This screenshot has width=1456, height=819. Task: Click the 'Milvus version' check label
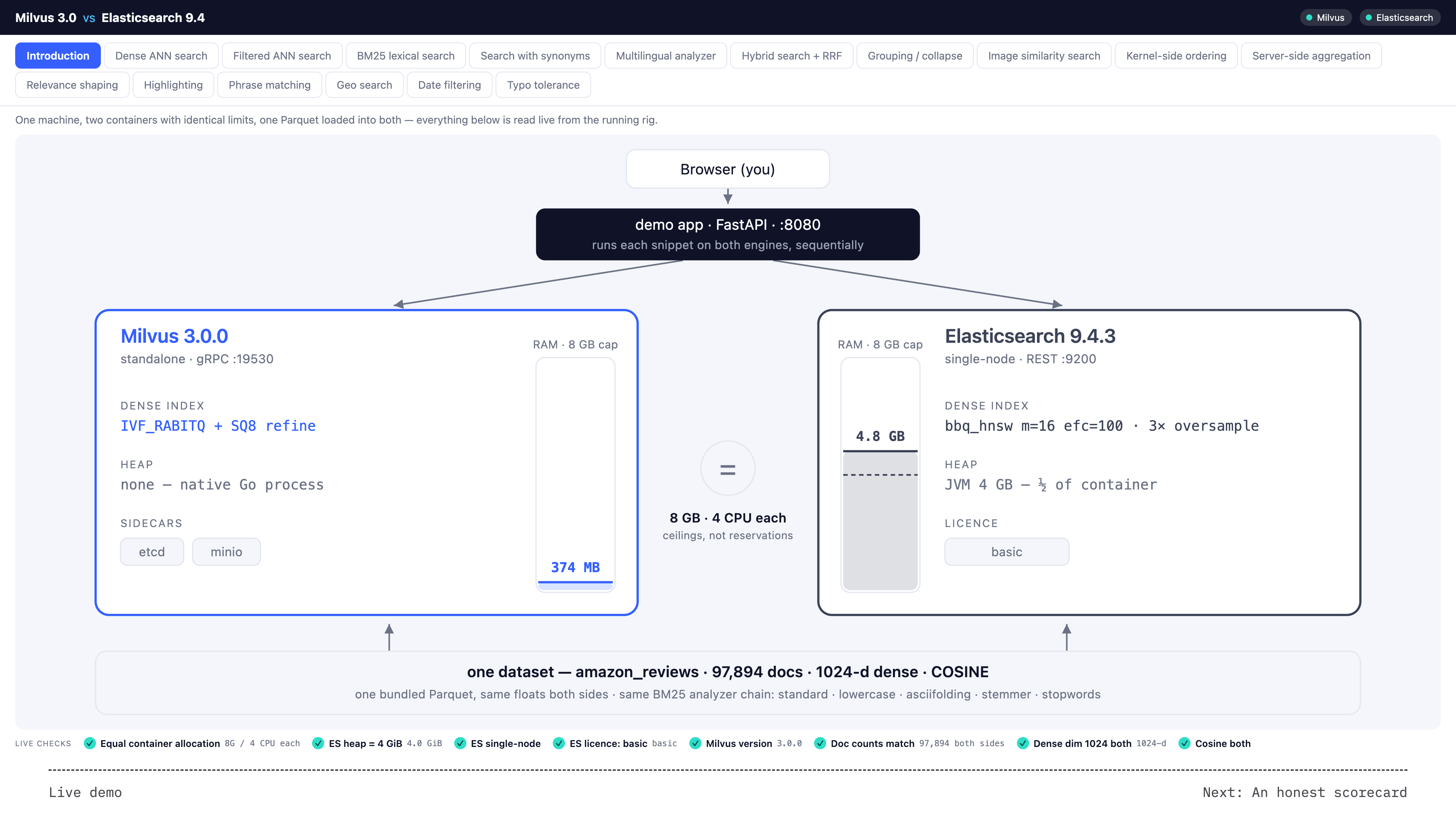[739, 743]
